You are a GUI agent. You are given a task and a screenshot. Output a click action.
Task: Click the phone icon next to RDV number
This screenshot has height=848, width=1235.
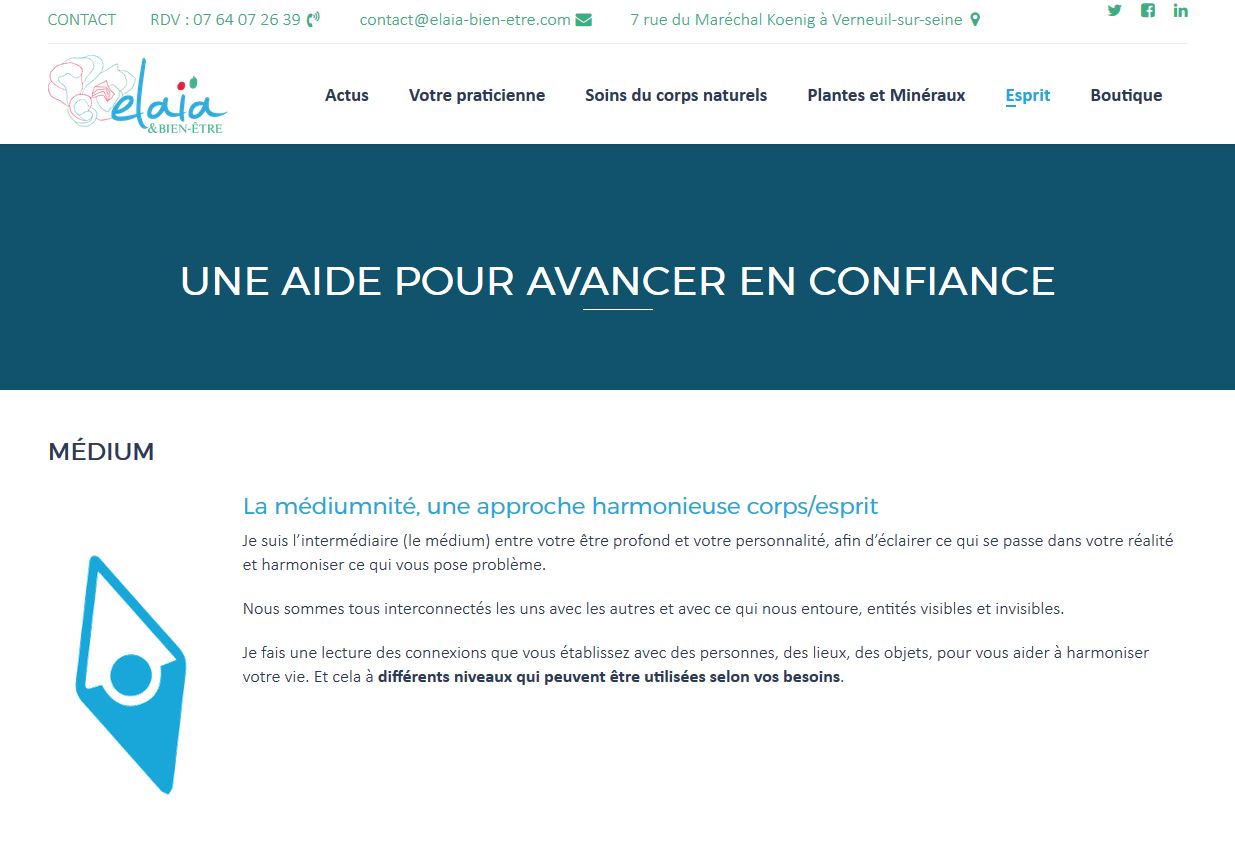[x=313, y=19]
